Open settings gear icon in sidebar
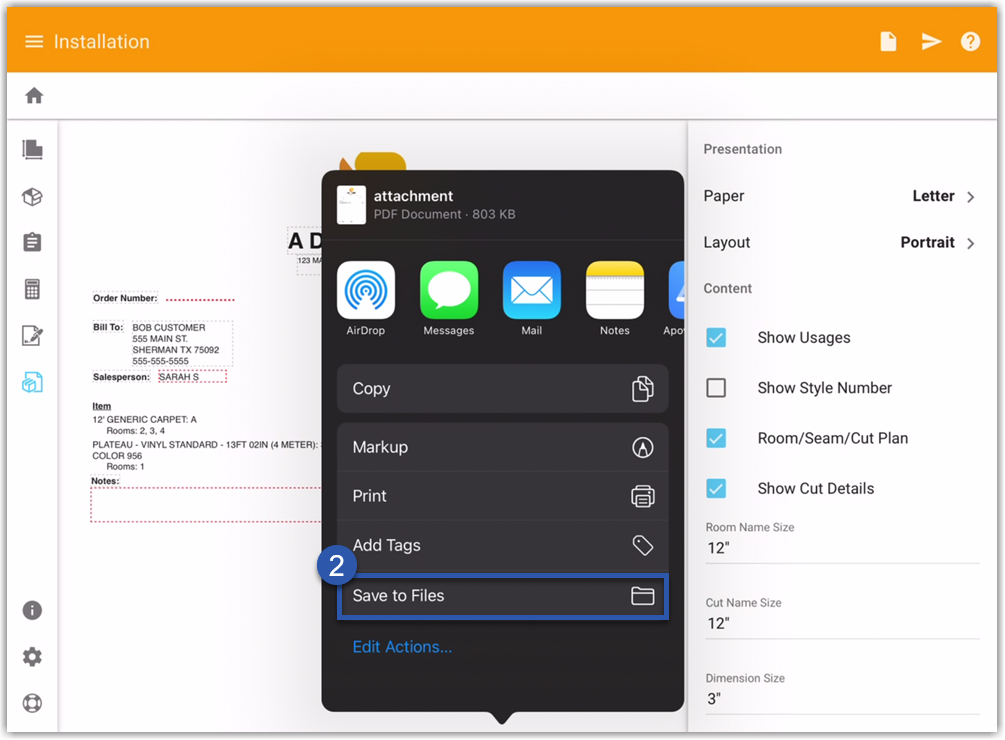The height and width of the screenshot is (740, 1005). pyautogui.click(x=32, y=657)
